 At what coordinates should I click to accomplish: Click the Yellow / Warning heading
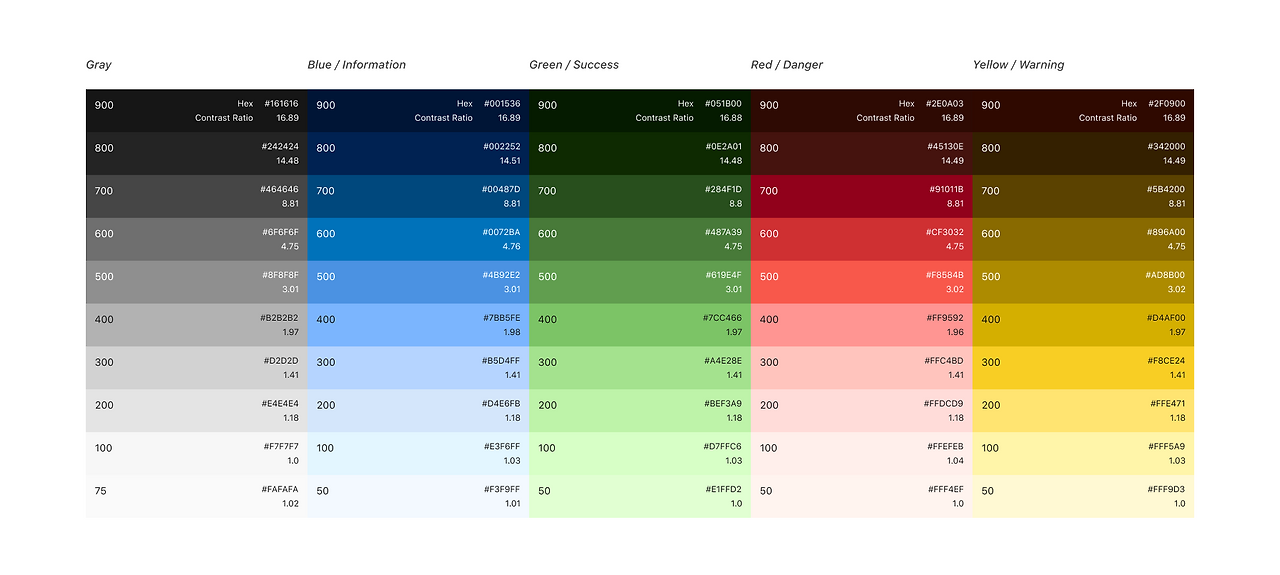click(1017, 65)
